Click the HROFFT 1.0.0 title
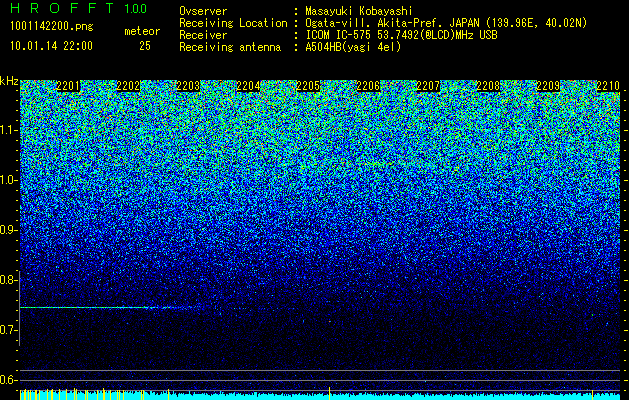The image size is (629, 400). pyautogui.click(x=79, y=8)
